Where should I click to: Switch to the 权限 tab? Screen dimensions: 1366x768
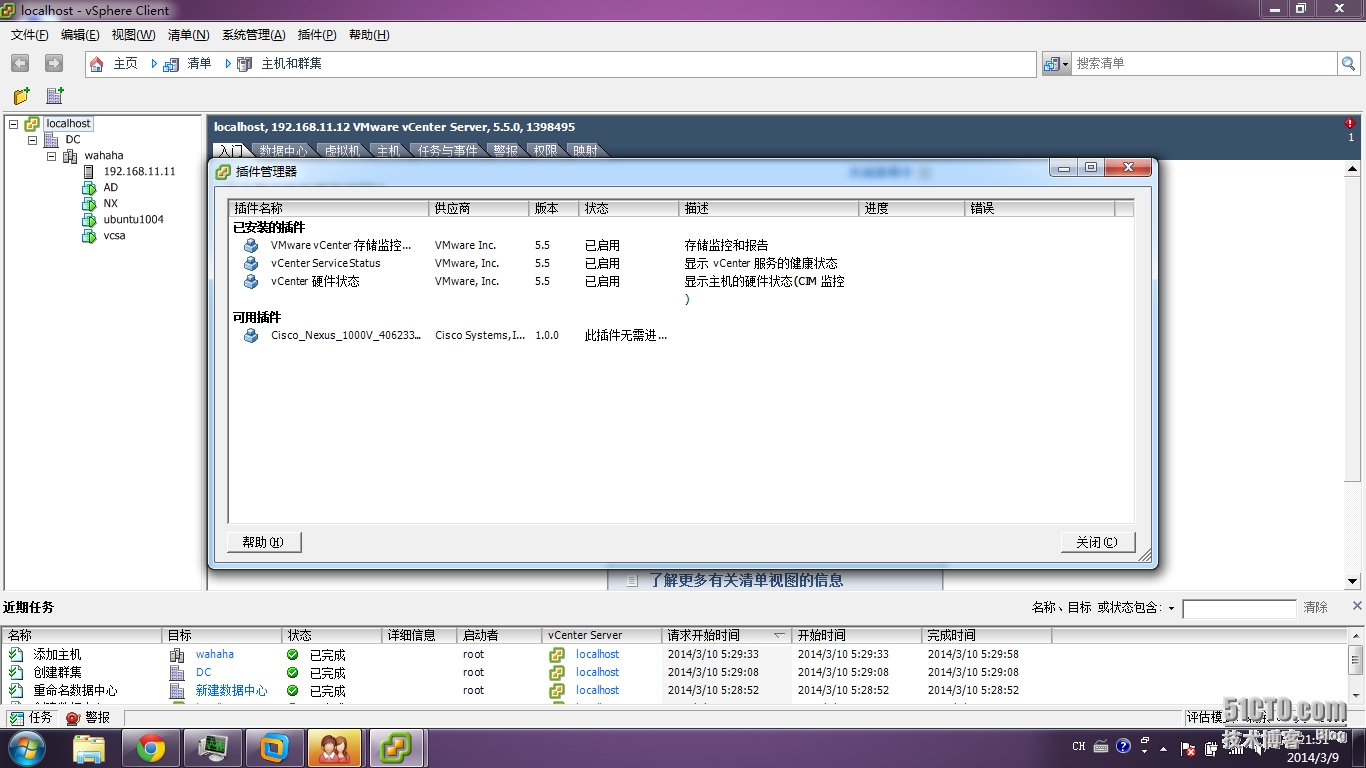[545, 151]
